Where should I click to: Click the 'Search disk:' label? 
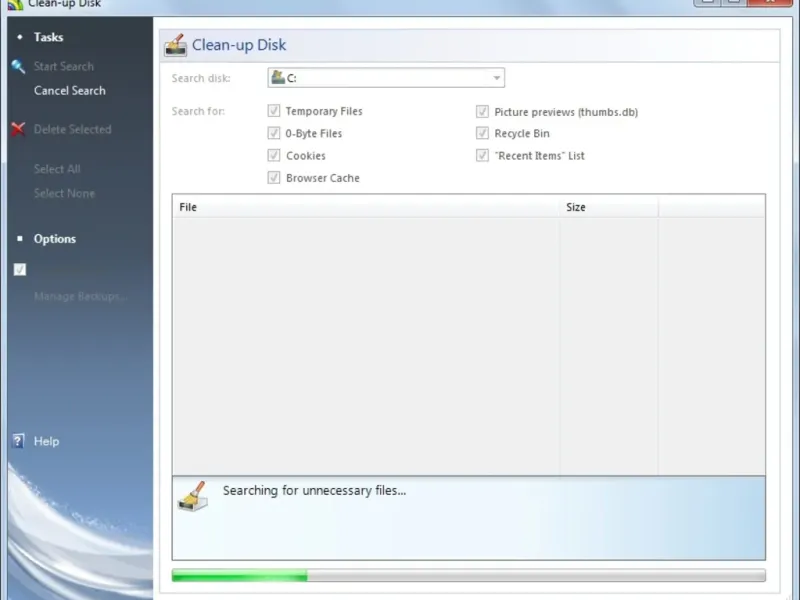click(x=201, y=78)
